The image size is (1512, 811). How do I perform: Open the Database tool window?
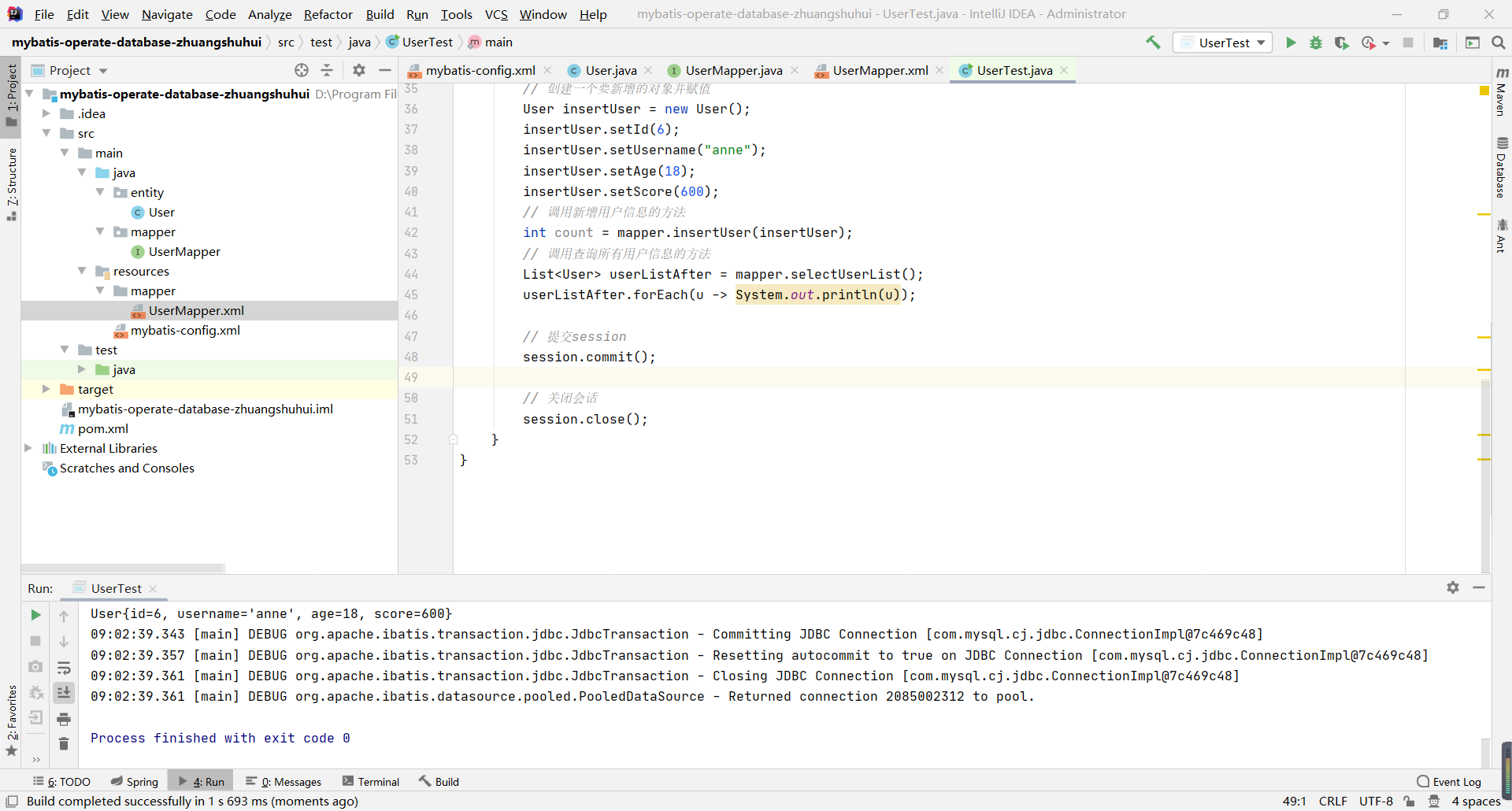tap(1502, 167)
